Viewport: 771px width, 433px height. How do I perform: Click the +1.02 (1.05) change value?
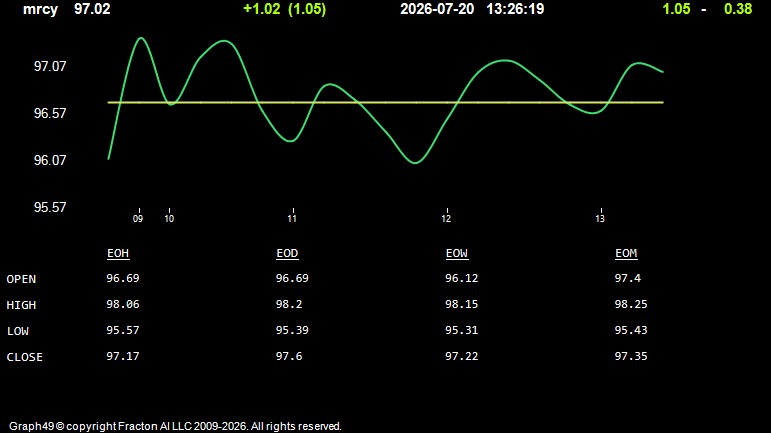[285, 9]
